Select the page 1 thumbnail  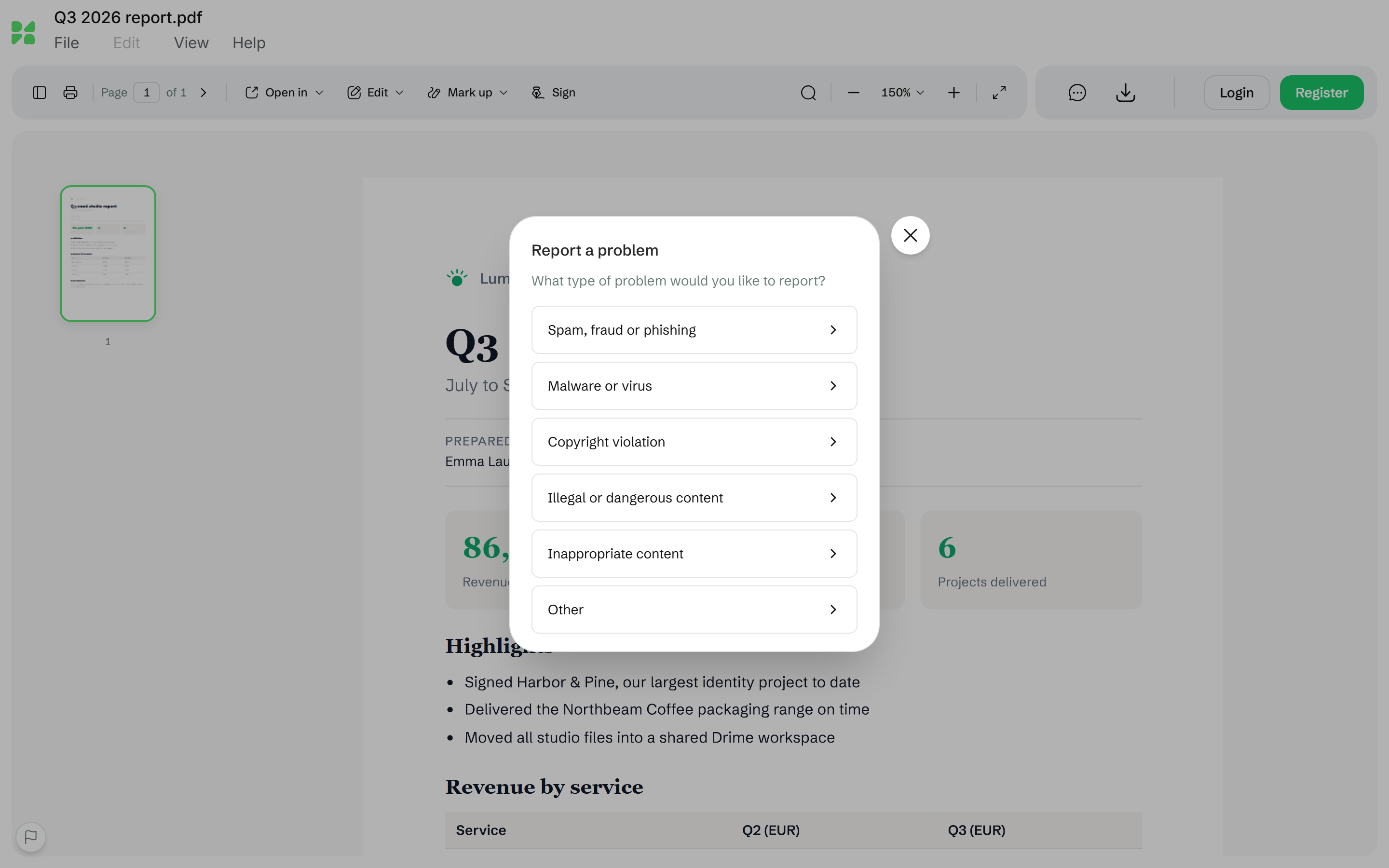coord(108,253)
